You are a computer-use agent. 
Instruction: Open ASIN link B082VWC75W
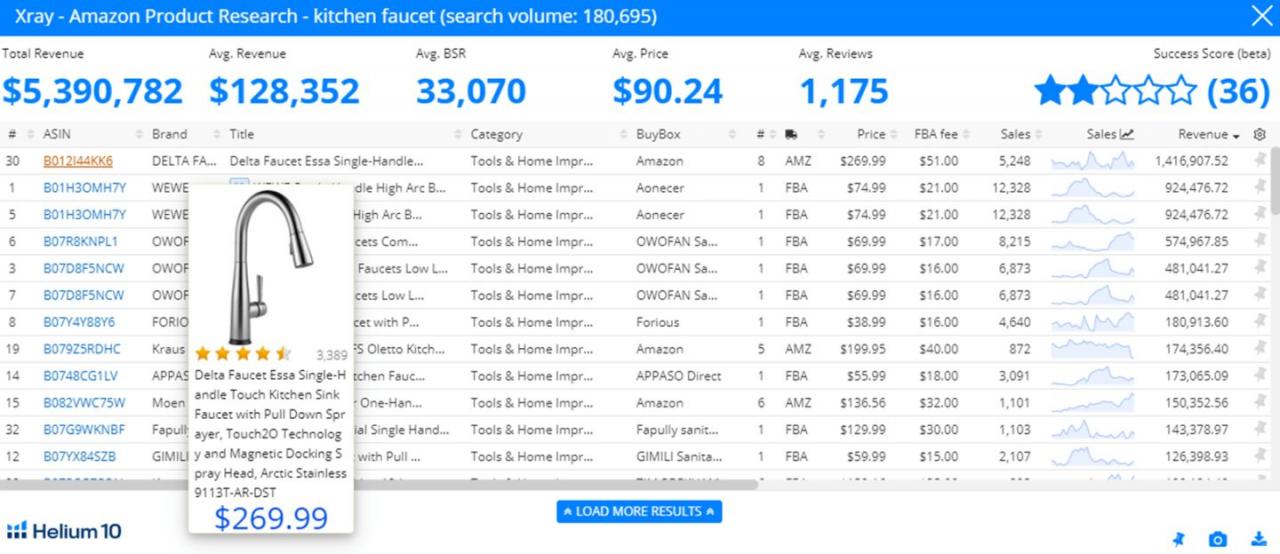(x=84, y=402)
